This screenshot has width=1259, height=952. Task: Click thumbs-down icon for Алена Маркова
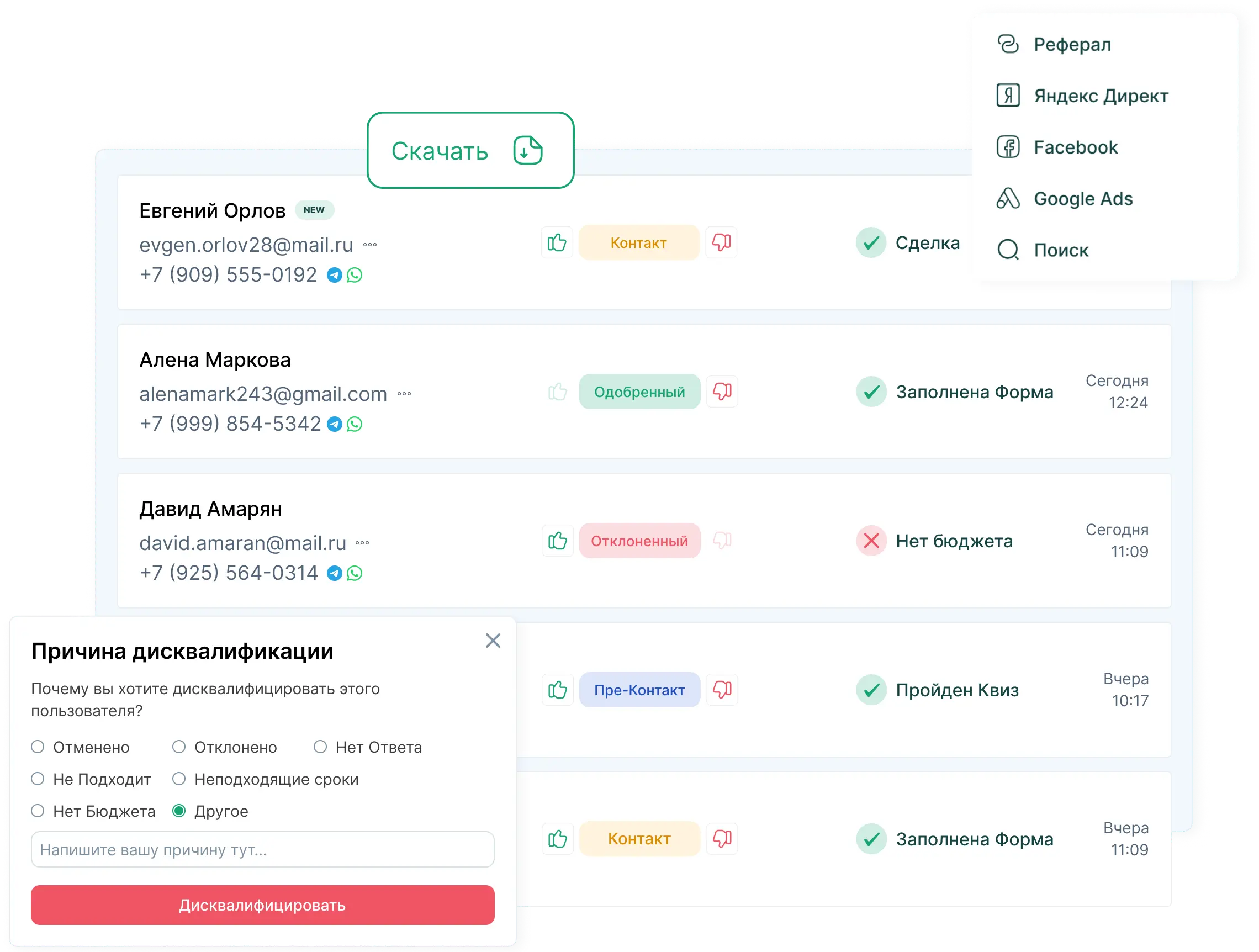tap(722, 392)
